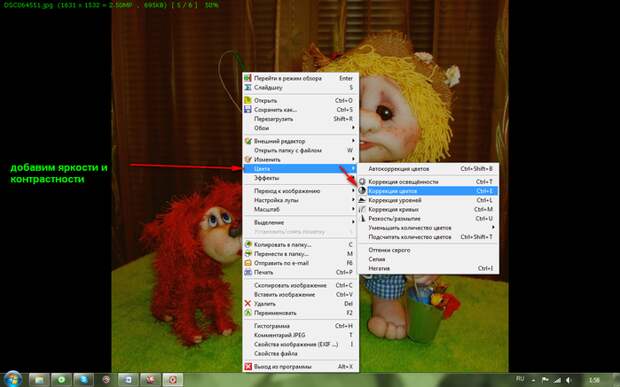Screen dimensions: 620x387
Task: Click the Печать printer icon
Action: [248, 272]
